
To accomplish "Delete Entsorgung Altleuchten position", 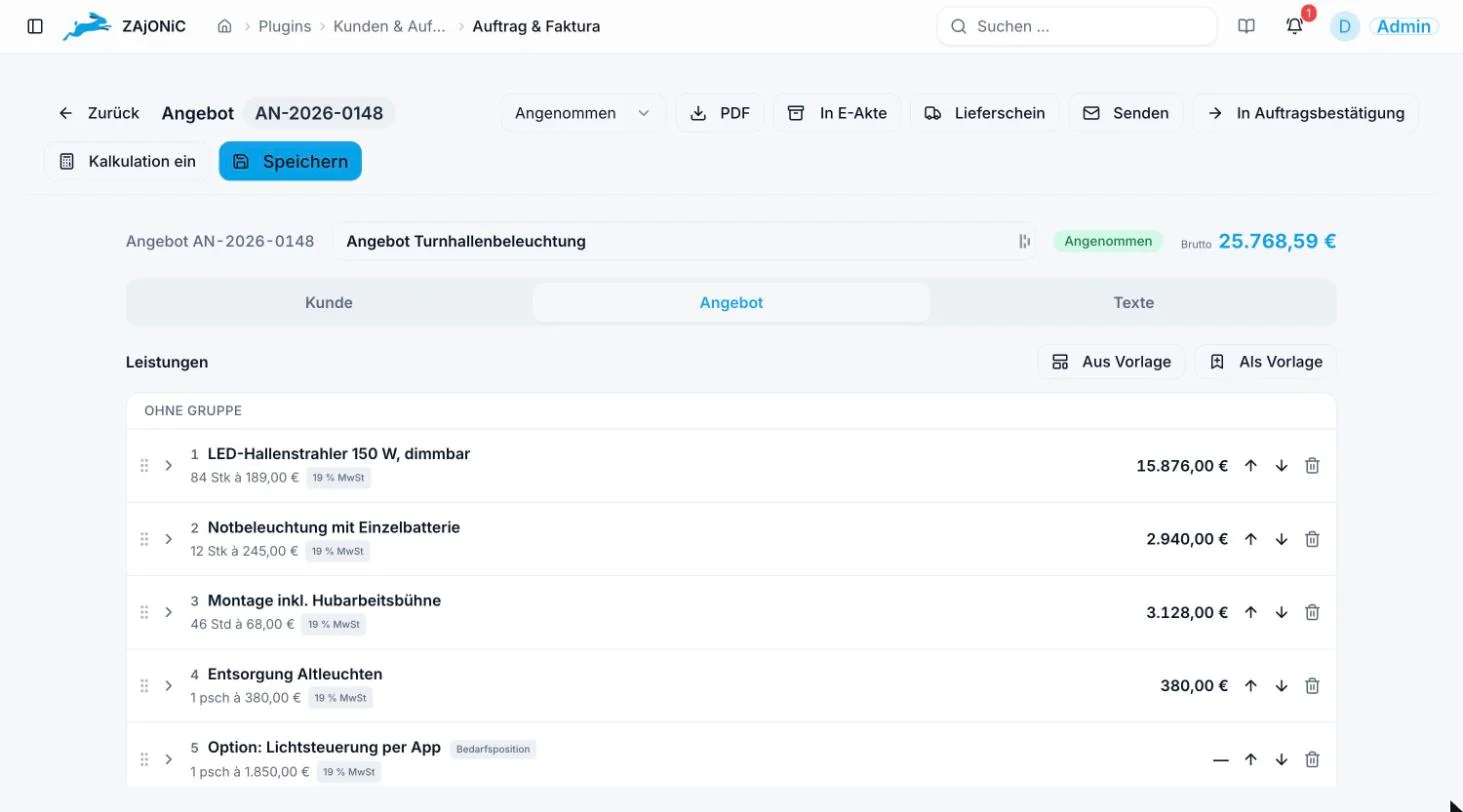I will pos(1313,686).
